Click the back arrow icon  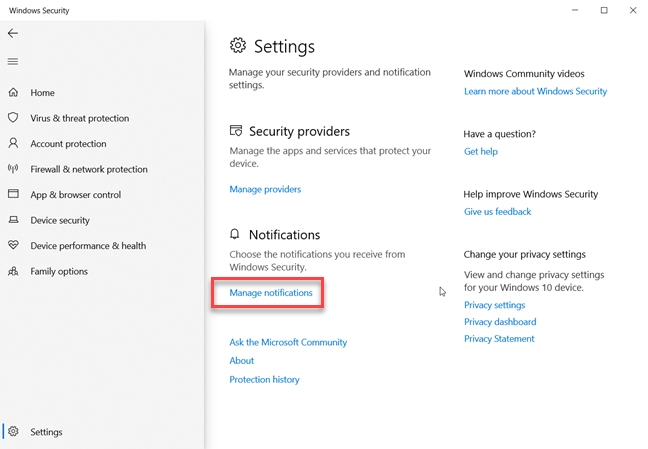(x=13, y=33)
